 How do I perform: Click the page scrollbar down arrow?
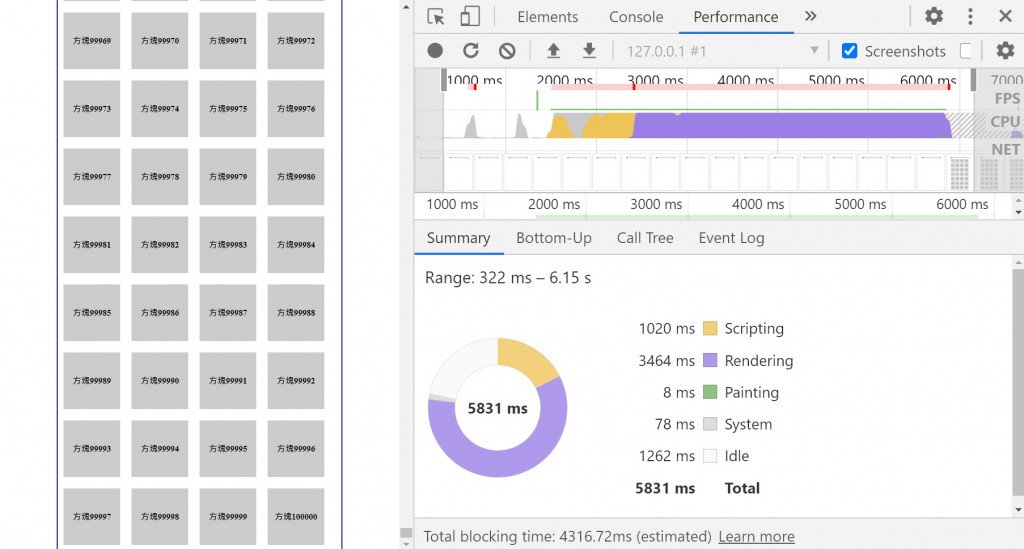tap(406, 544)
